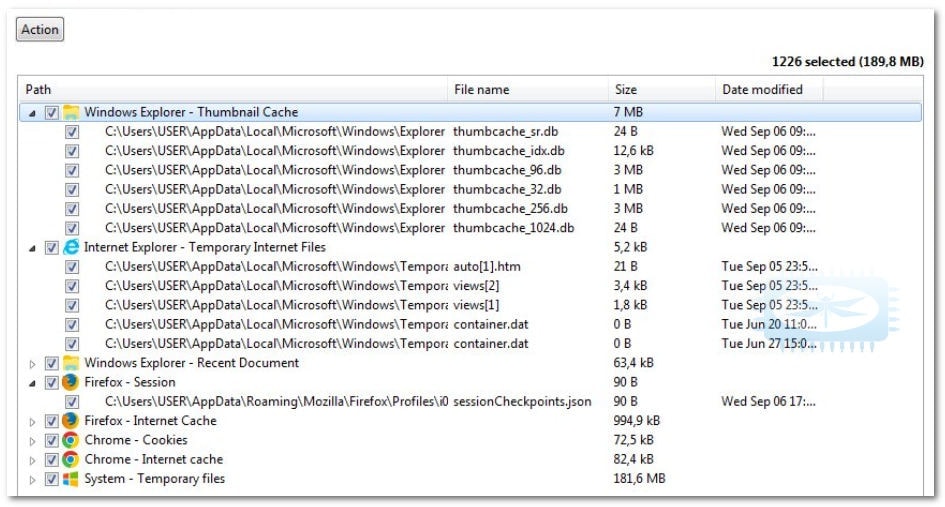945x507 pixels.
Task: Click the 12,6 kB size value
Action: (x=633, y=151)
